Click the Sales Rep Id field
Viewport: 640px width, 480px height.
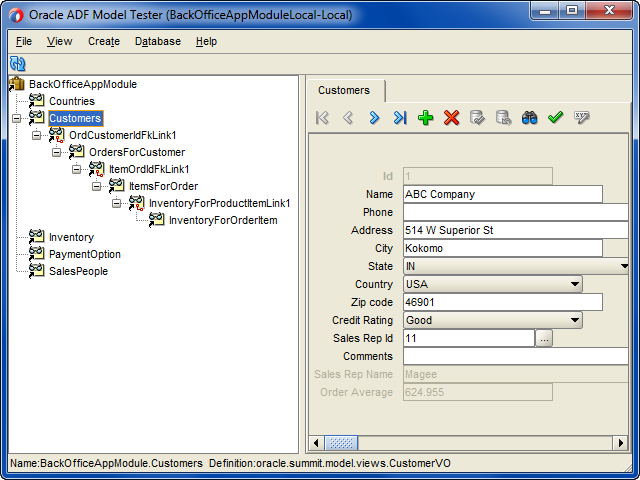469,338
